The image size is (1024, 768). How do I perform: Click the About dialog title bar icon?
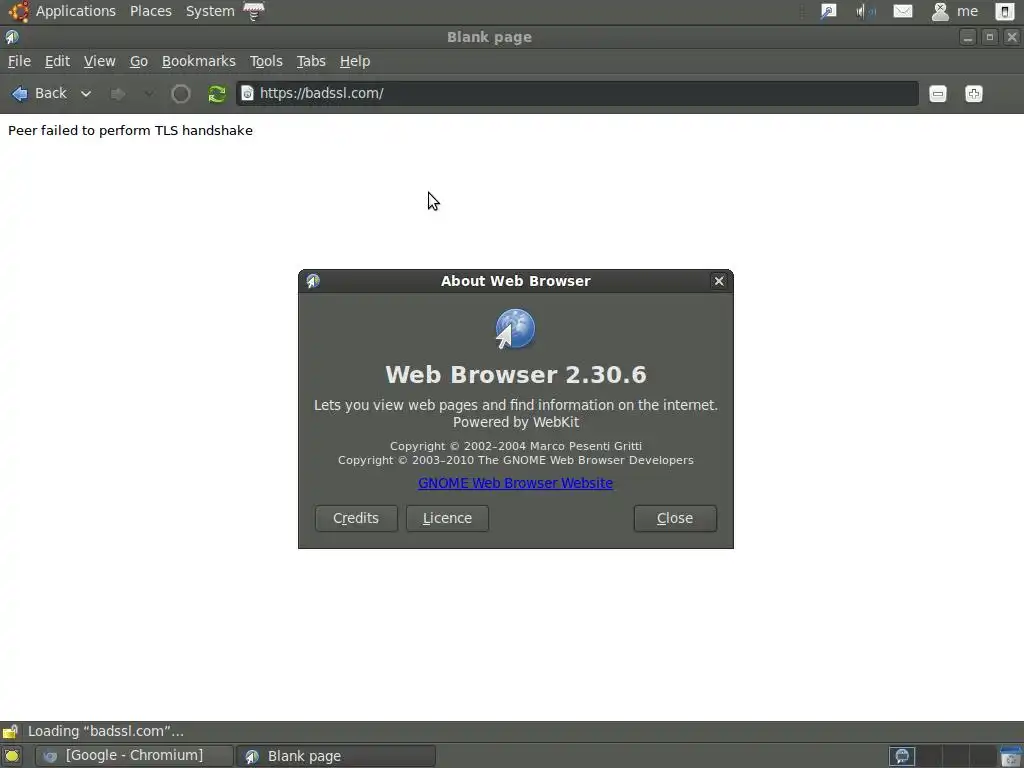pyautogui.click(x=313, y=281)
